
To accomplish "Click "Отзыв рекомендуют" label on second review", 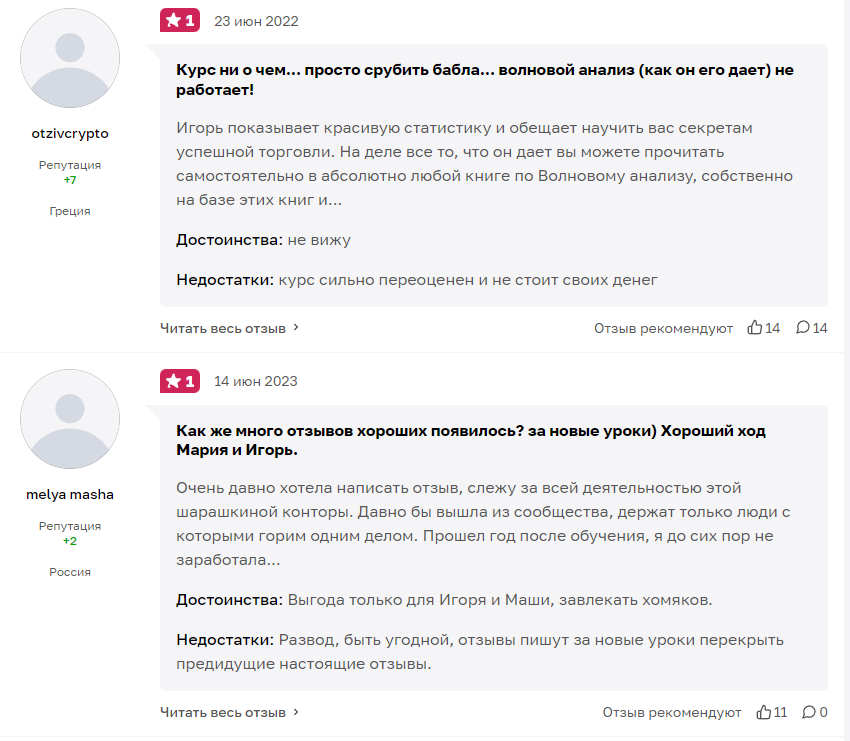I will [671, 712].
